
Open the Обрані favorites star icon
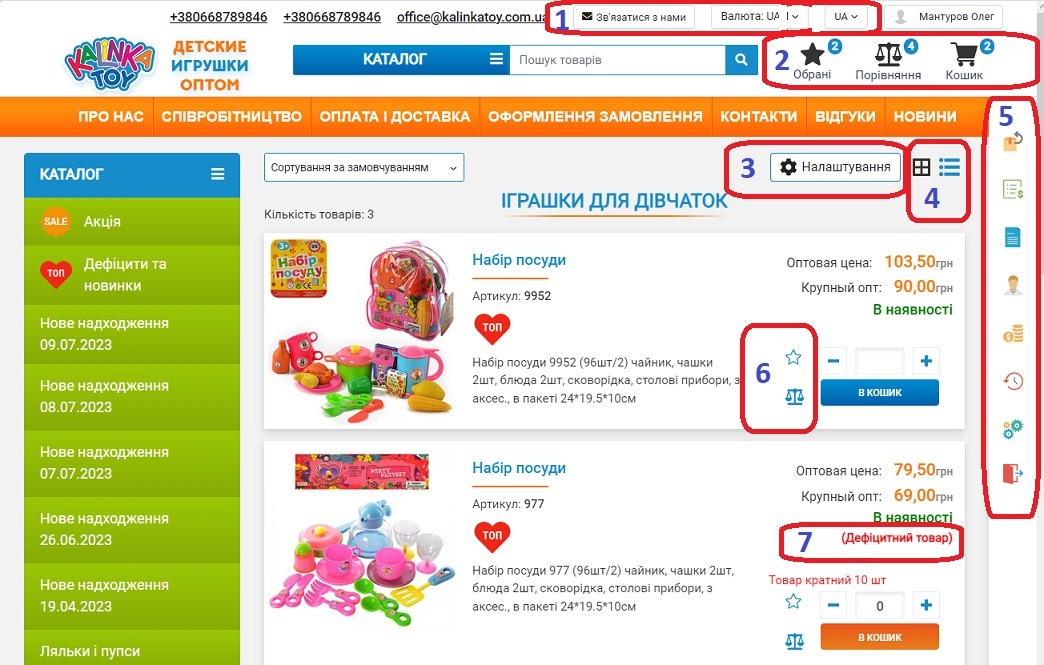pyautogui.click(x=812, y=55)
